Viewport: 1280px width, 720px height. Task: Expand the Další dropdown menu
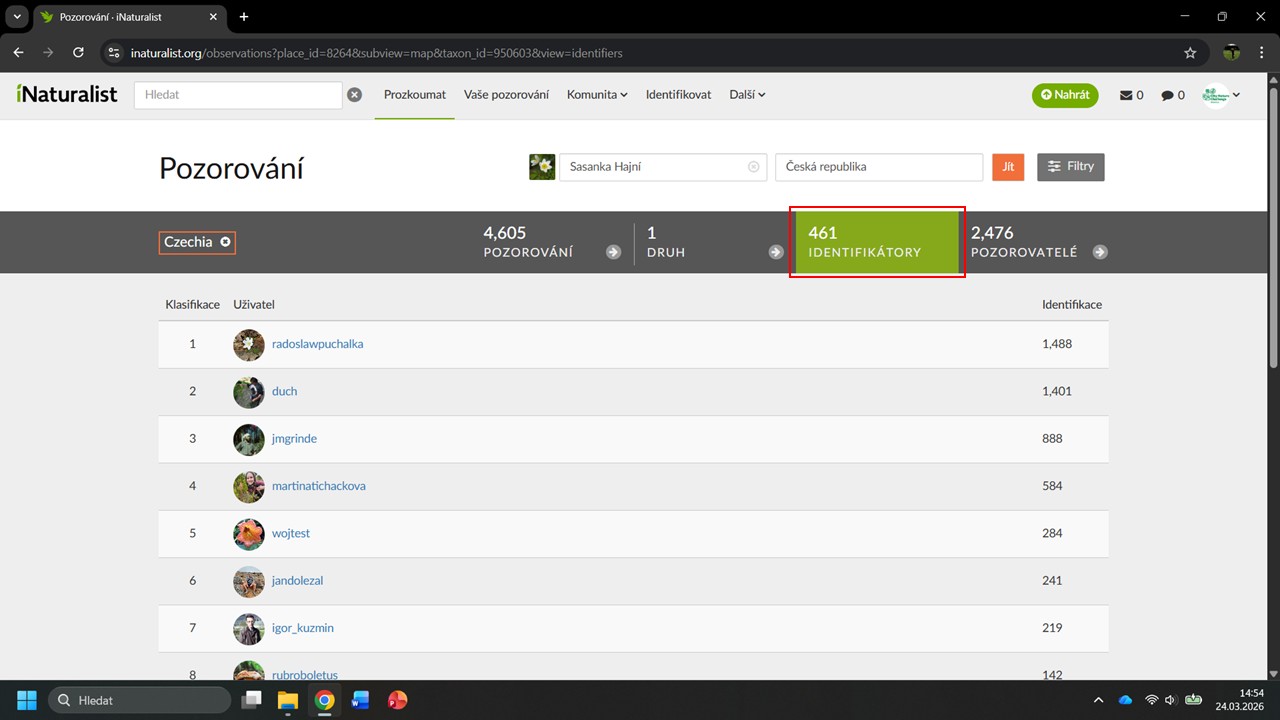tap(747, 95)
